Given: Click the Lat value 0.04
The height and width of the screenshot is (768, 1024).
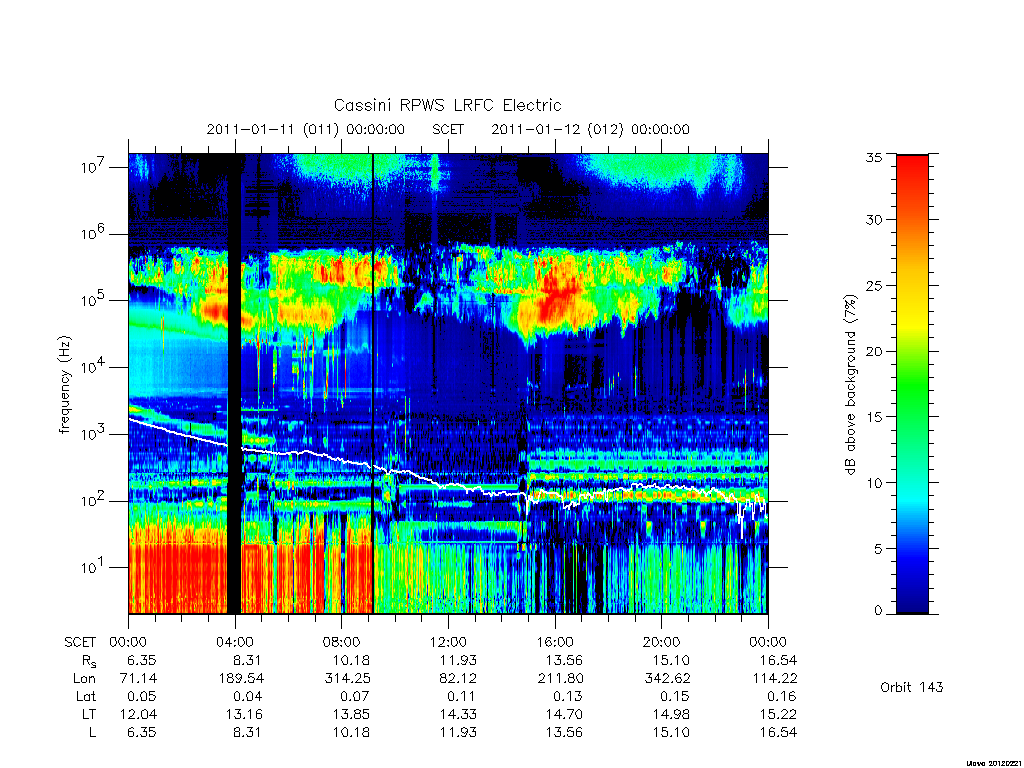Looking at the screenshot, I should (248, 696).
